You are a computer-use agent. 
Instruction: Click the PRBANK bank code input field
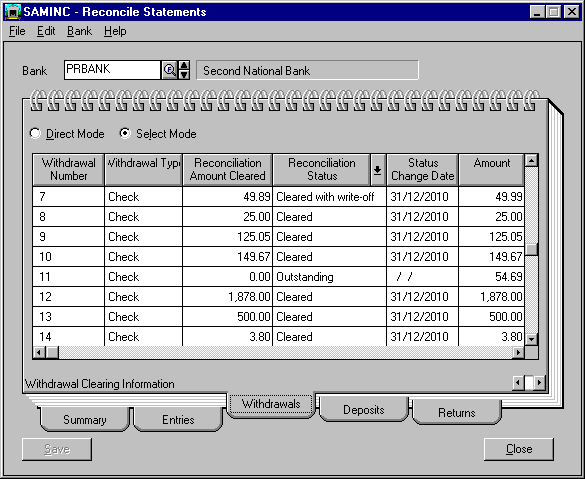point(112,70)
